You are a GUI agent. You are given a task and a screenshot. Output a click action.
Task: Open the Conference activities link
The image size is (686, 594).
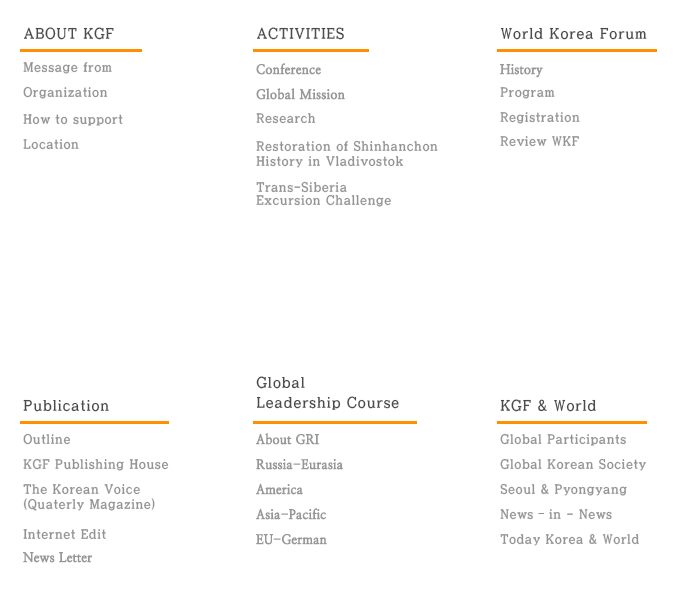click(288, 70)
